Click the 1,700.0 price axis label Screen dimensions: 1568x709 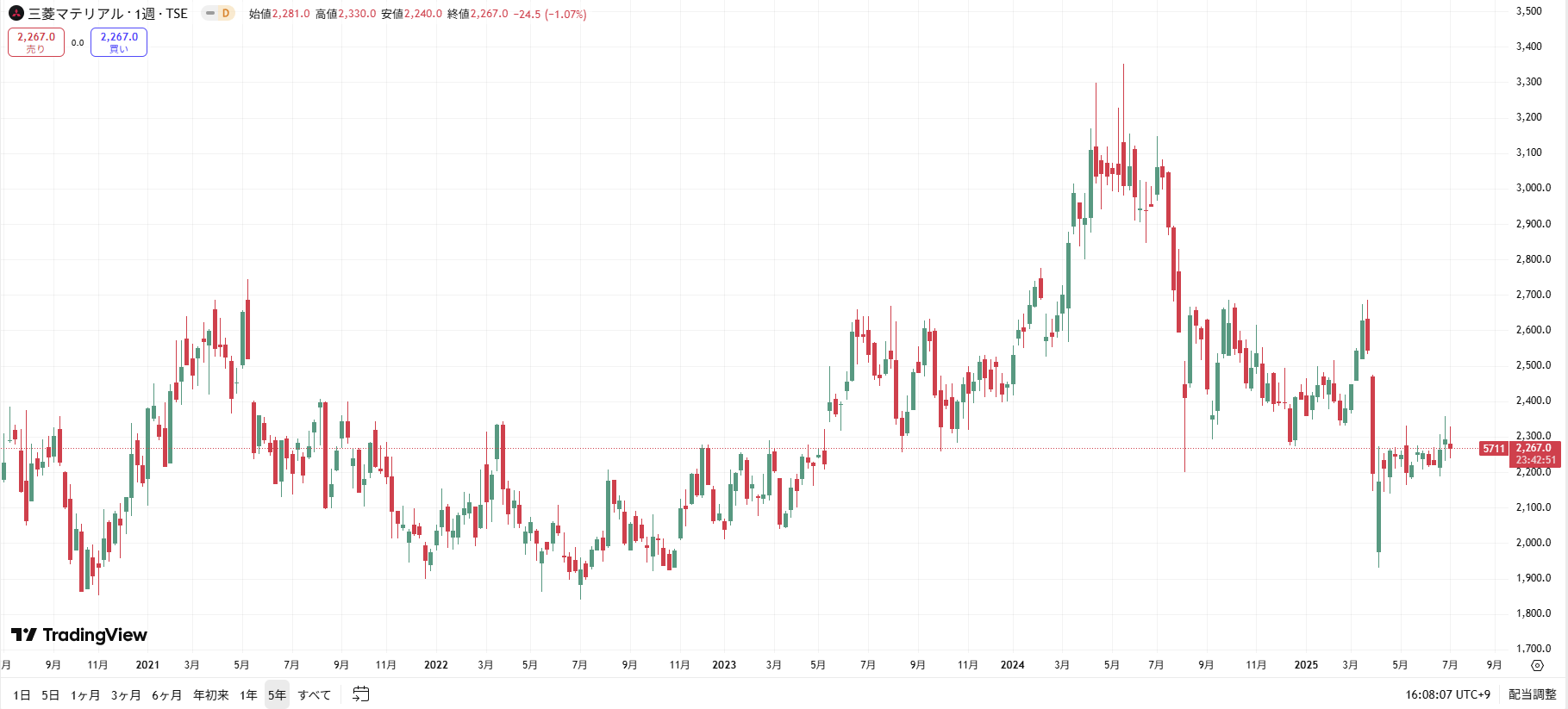point(1534,649)
